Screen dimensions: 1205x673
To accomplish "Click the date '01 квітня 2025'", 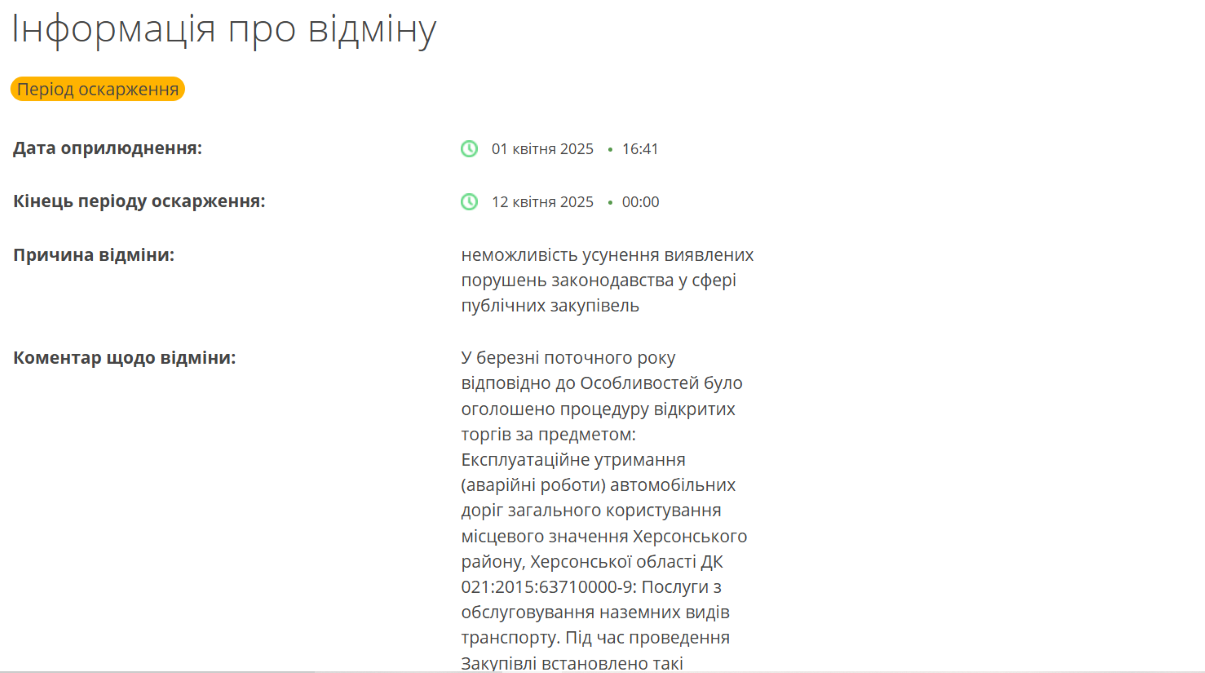I will pyautogui.click(x=542, y=149).
